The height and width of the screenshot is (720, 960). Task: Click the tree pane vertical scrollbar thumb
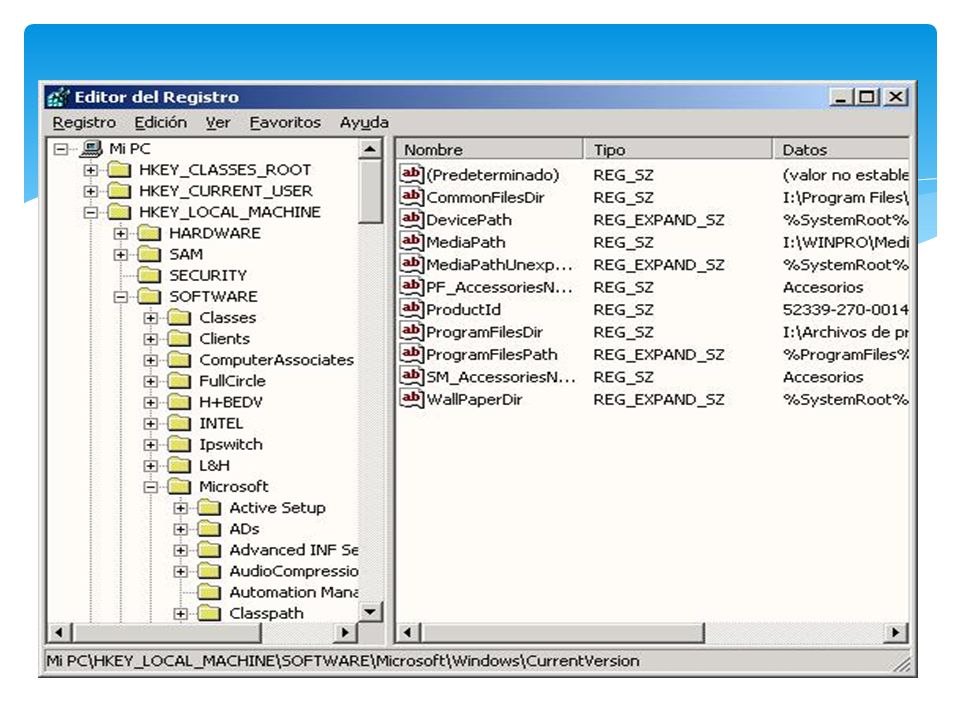tap(370, 192)
